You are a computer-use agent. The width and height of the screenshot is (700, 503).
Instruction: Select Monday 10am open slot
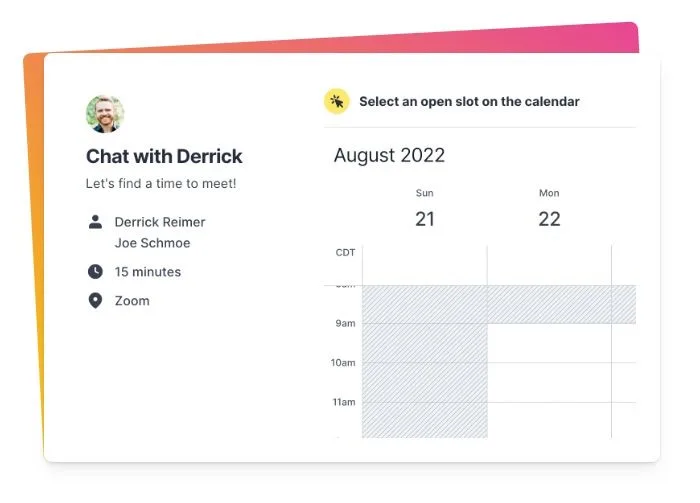550,382
